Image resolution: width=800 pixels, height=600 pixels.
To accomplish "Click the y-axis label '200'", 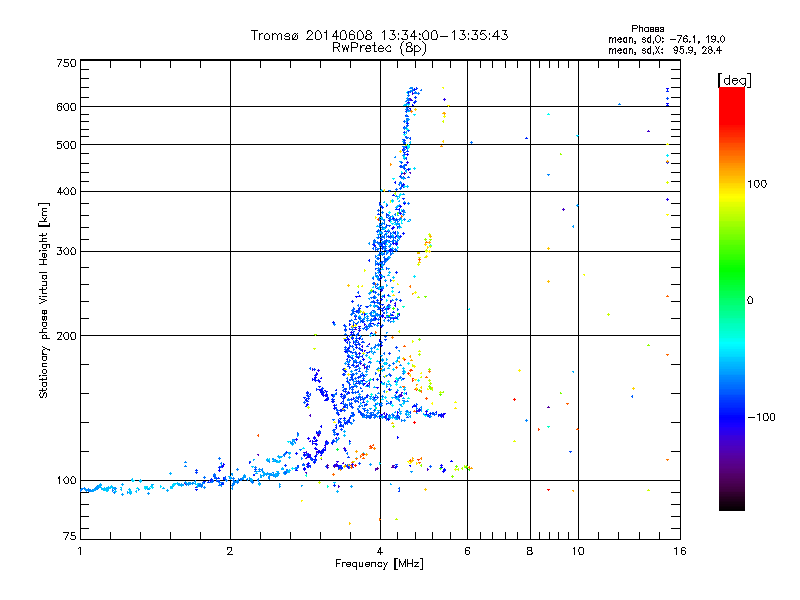I will (66, 336).
